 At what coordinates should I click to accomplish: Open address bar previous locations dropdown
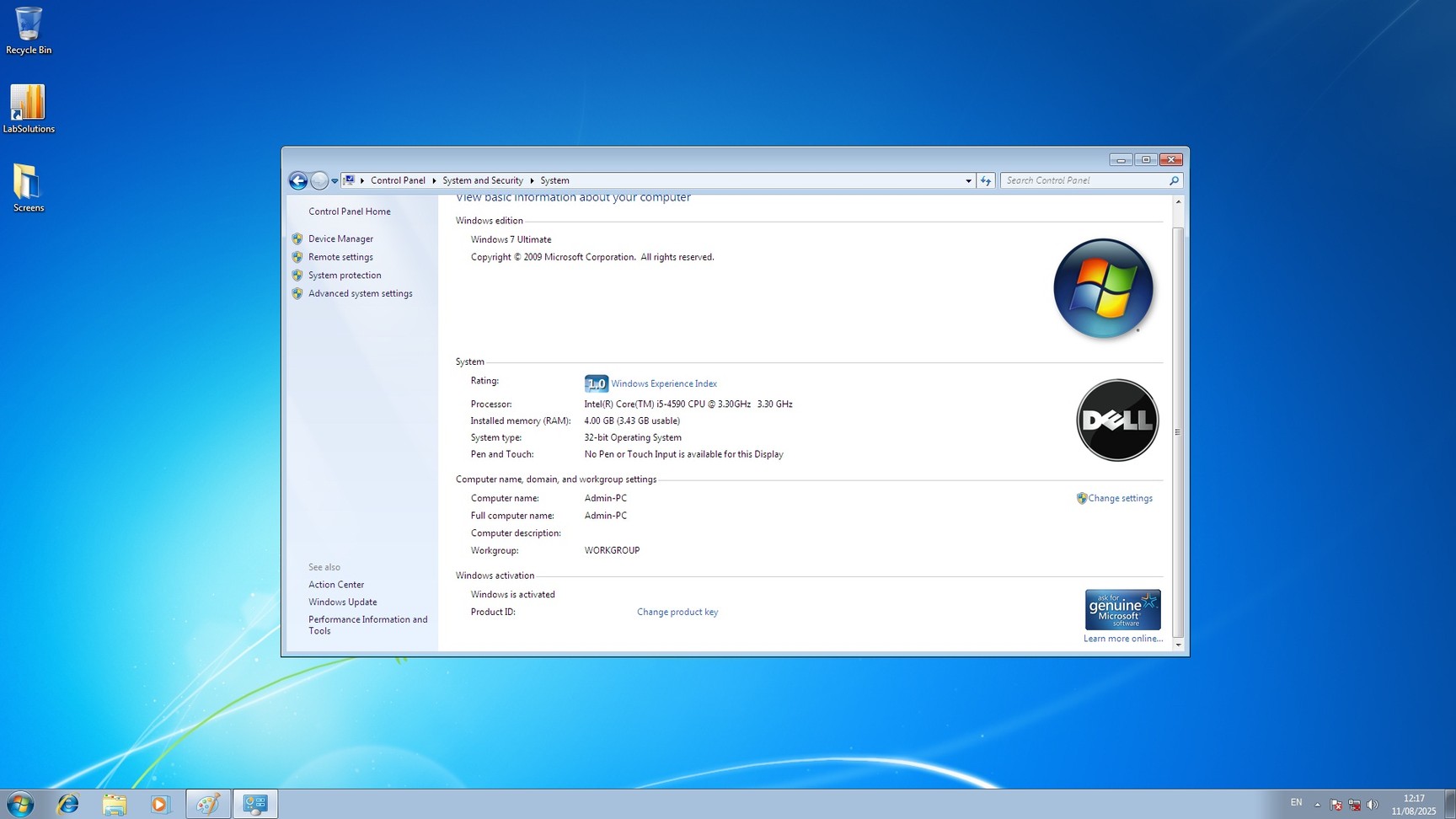click(x=968, y=180)
